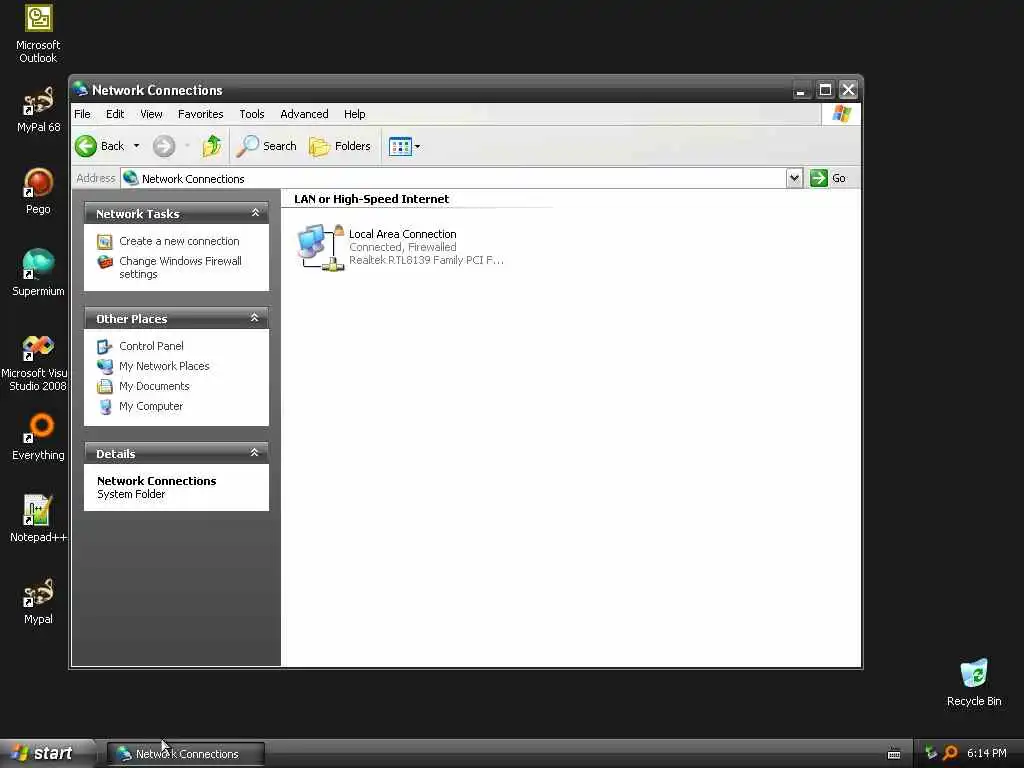Click the green Back arrow button
Image resolution: width=1024 pixels, height=768 pixels.
(x=86, y=146)
